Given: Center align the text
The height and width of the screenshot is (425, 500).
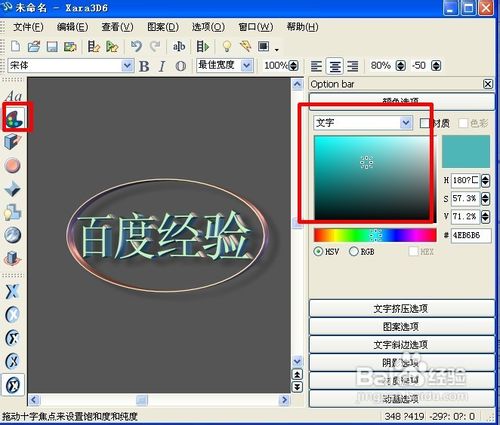Looking at the screenshot, I should coord(335,66).
